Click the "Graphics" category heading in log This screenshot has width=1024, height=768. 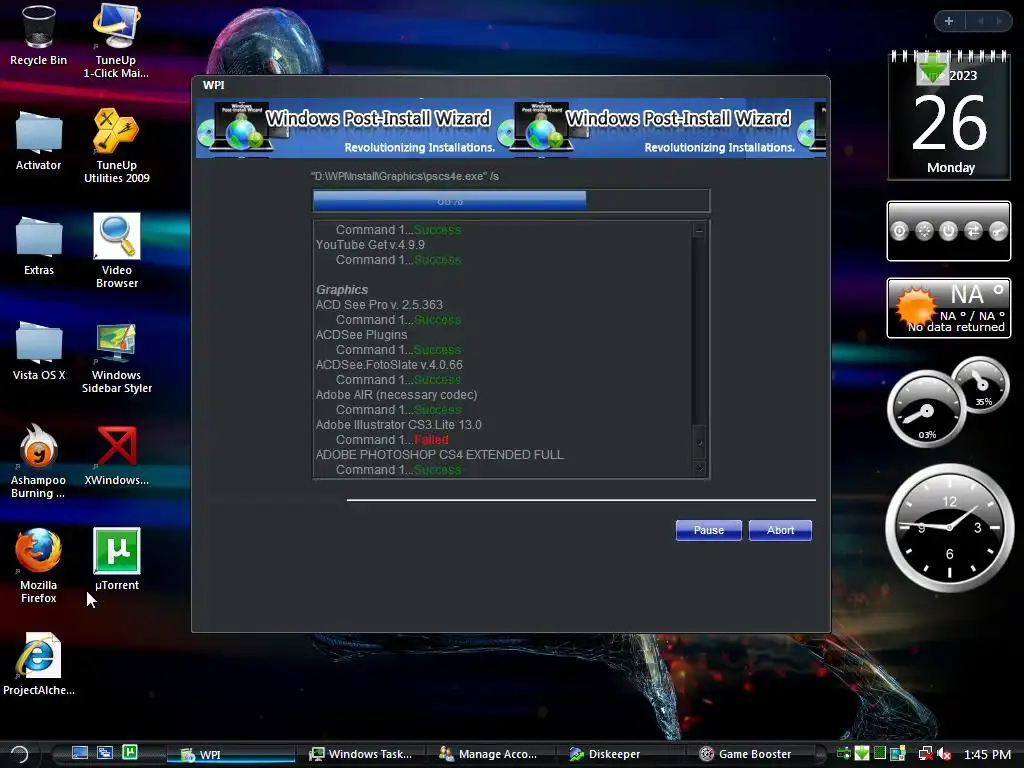342,290
